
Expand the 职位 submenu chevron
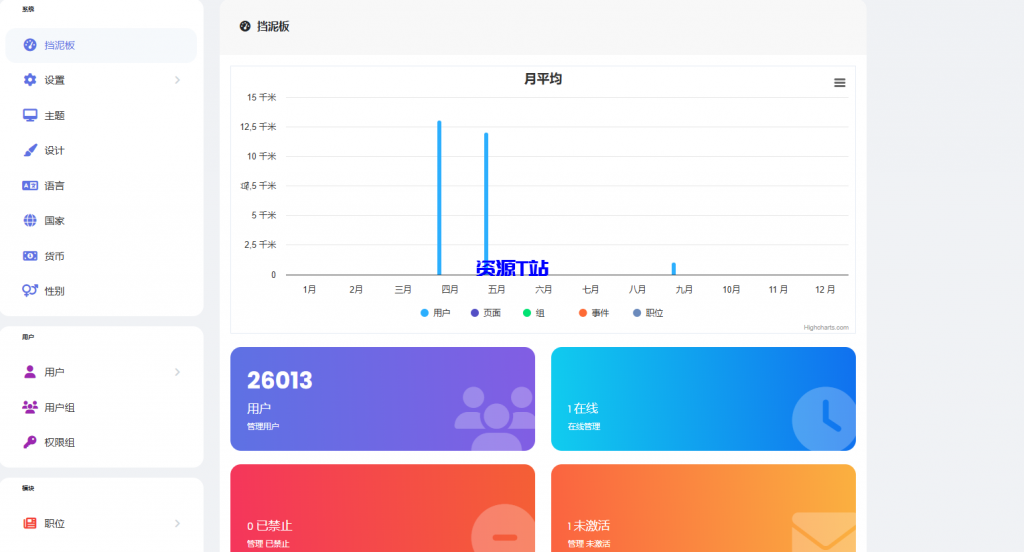tap(177, 523)
